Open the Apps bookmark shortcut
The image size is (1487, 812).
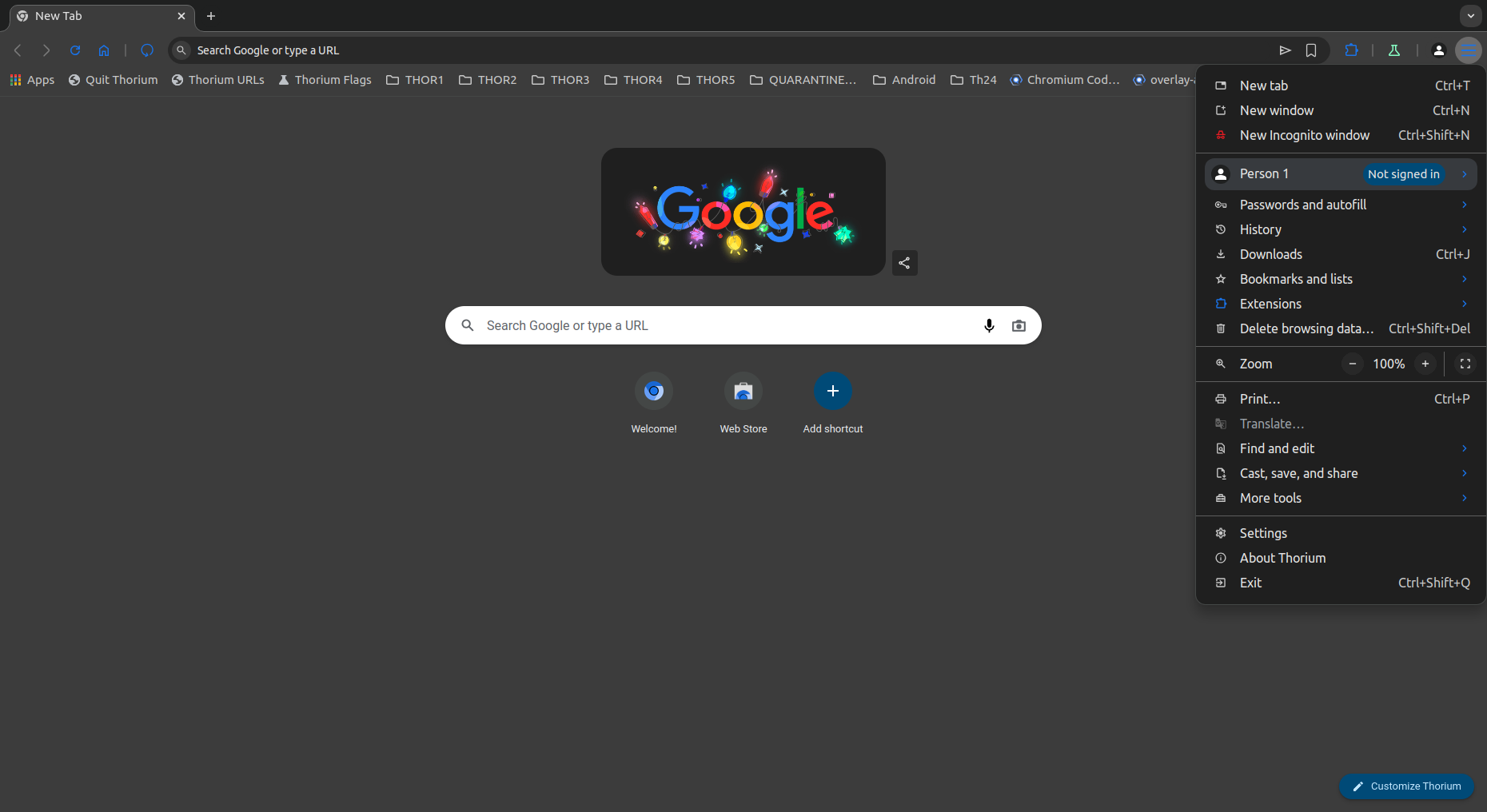coord(32,80)
